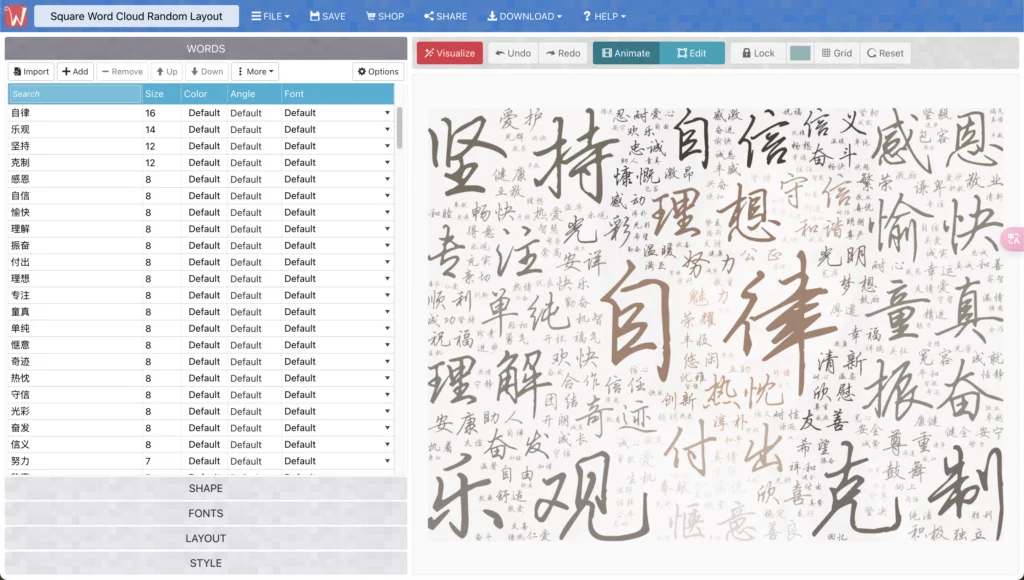Expand the STYLE panel
The height and width of the screenshot is (580, 1024).
pyautogui.click(x=206, y=563)
